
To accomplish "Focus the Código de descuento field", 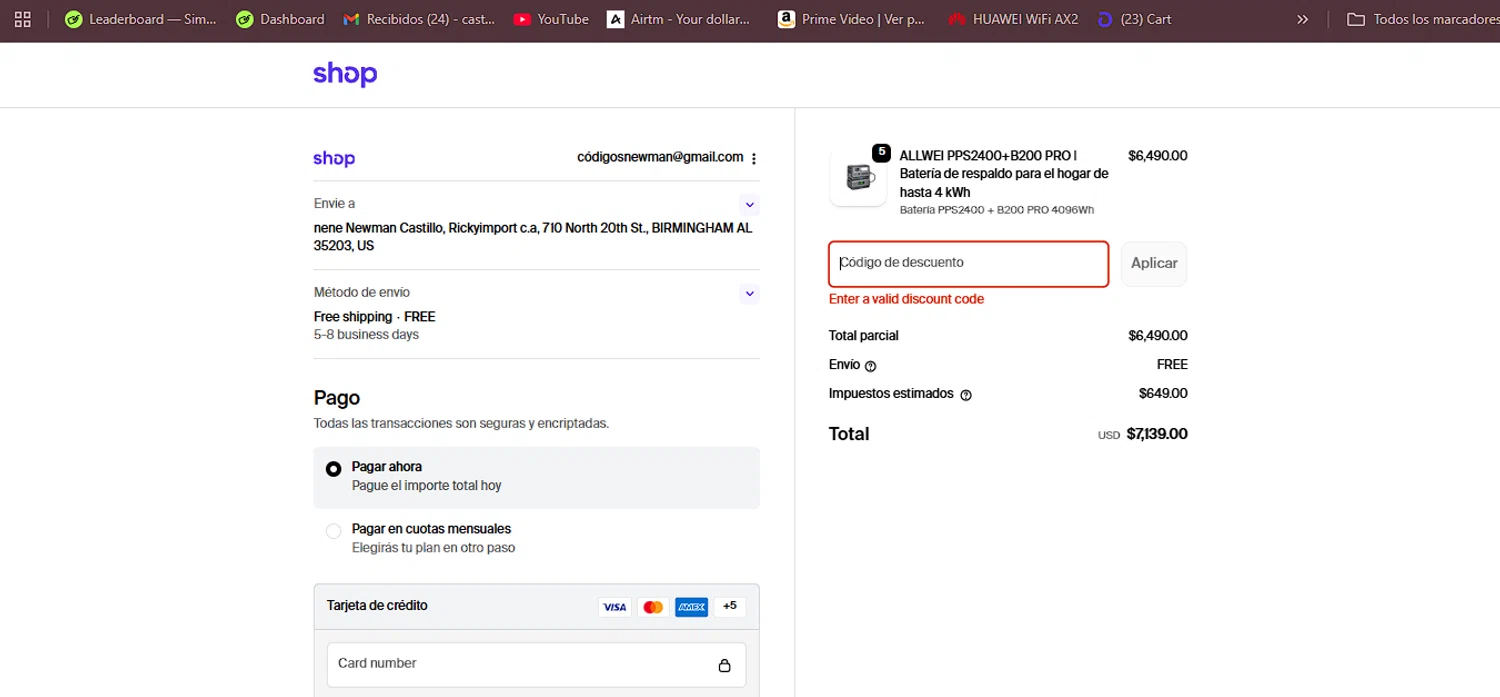I will [968, 263].
